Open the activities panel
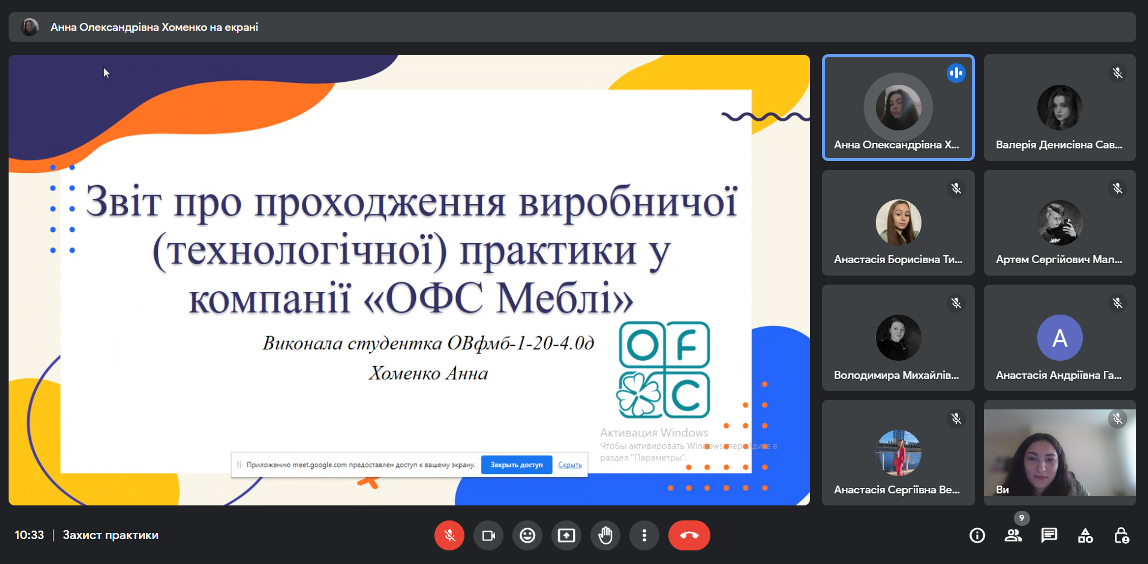Viewport: 1148px width, 564px height. tap(1085, 535)
